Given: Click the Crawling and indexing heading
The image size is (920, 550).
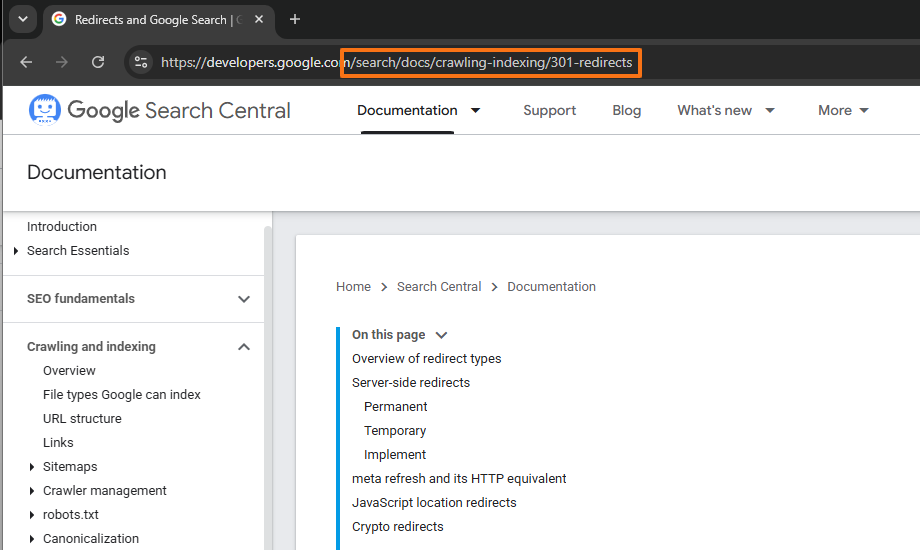Looking at the screenshot, I should click(92, 347).
